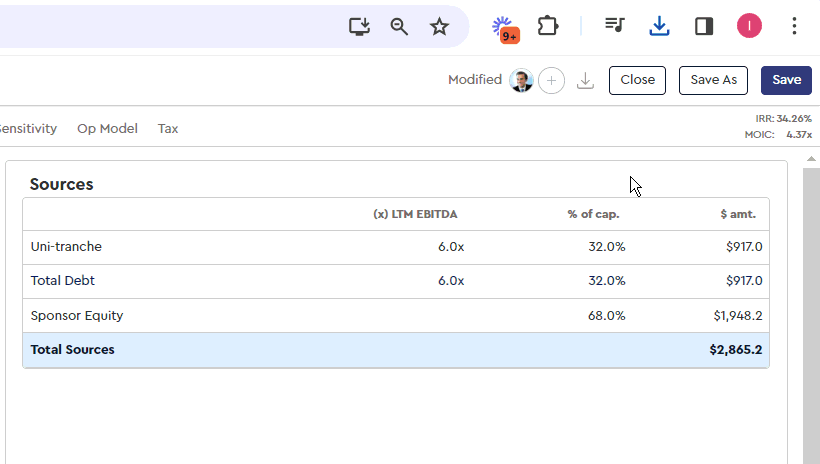820x464 pixels.
Task: Add a collaborator with the plus circle
Action: coord(551,81)
